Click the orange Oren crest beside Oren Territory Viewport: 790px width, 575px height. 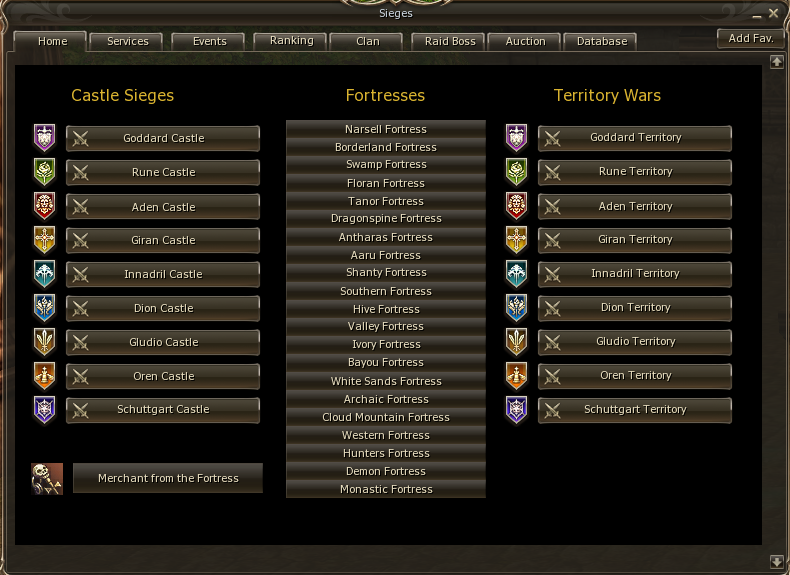[516, 375]
